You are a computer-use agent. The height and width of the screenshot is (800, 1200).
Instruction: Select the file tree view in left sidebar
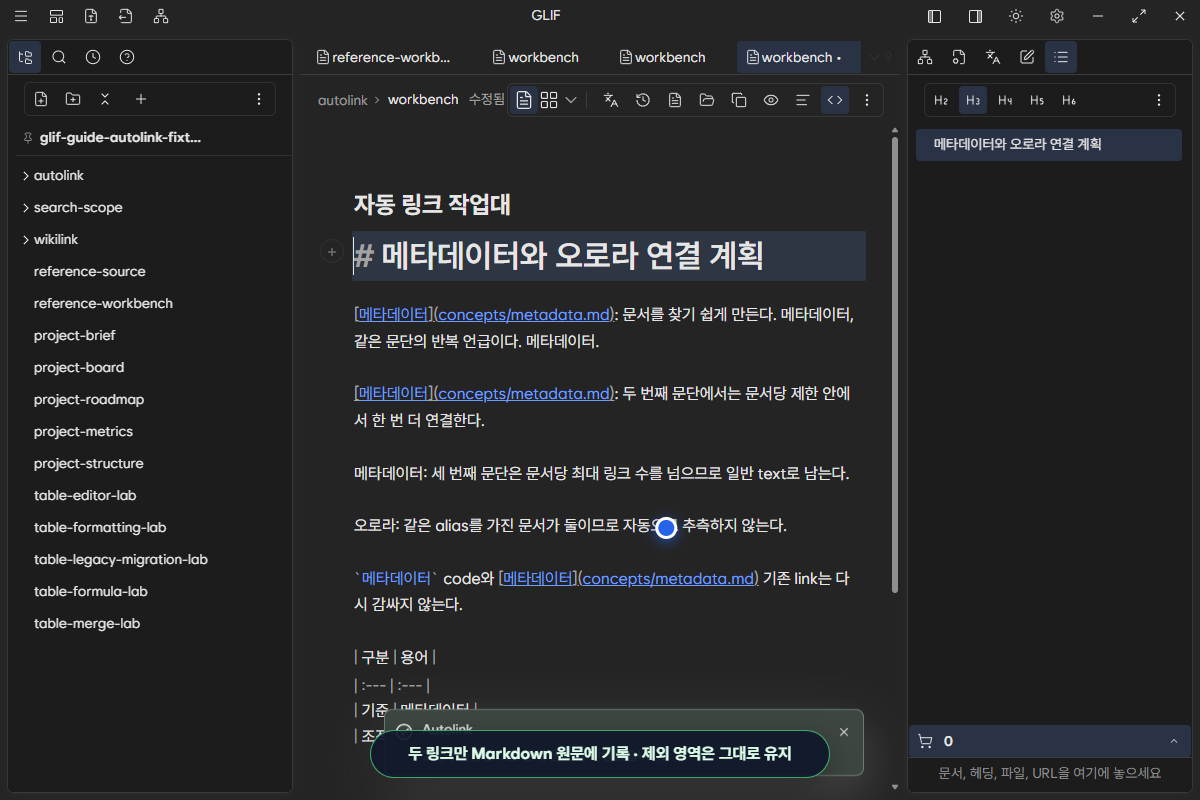[x=25, y=57]
